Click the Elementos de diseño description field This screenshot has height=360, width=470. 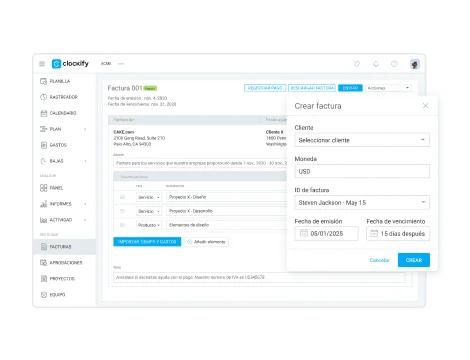click(x=227, y=225)
